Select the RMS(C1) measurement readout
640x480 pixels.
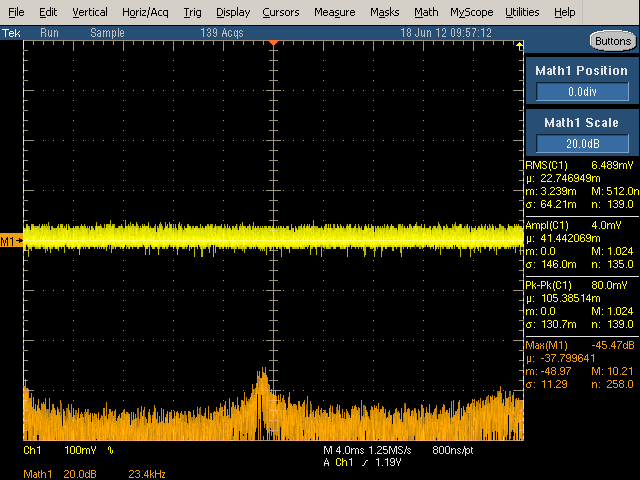582,185
